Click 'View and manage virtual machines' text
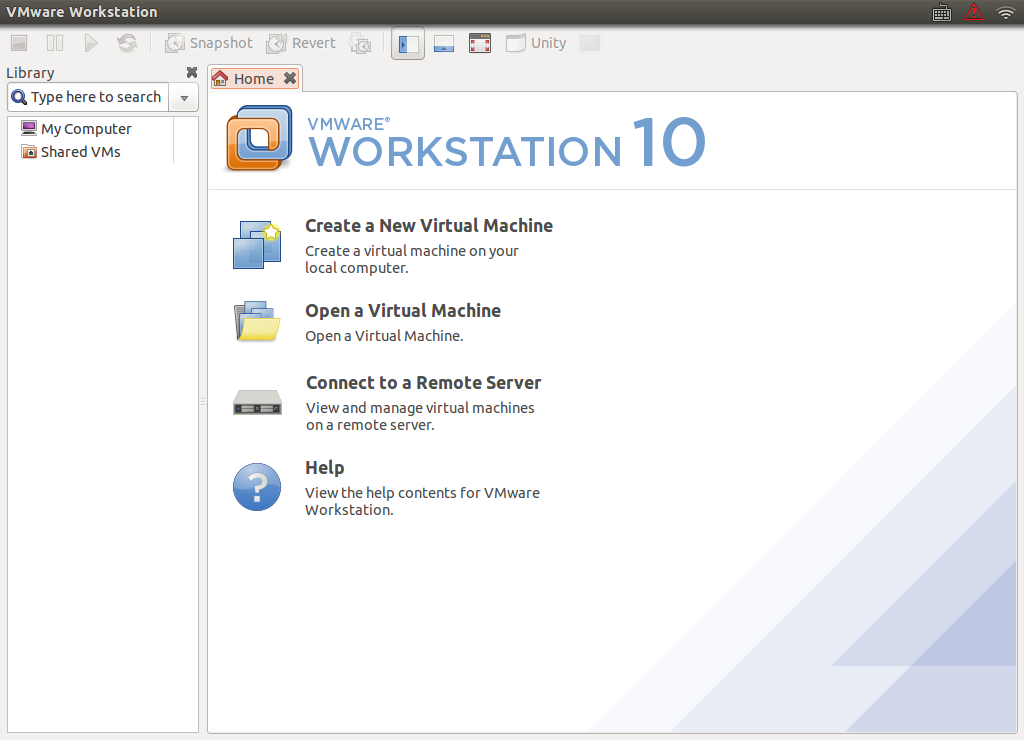1024x740 pixels. coord(420,408)
